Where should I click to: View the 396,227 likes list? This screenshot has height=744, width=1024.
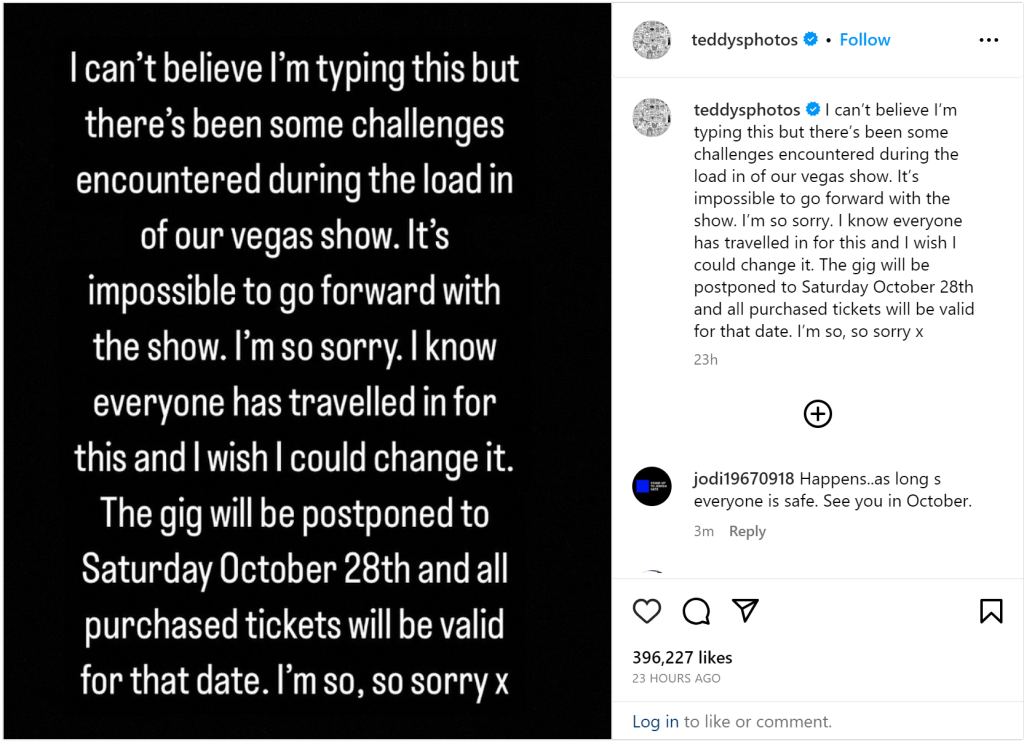pos(682,658)
